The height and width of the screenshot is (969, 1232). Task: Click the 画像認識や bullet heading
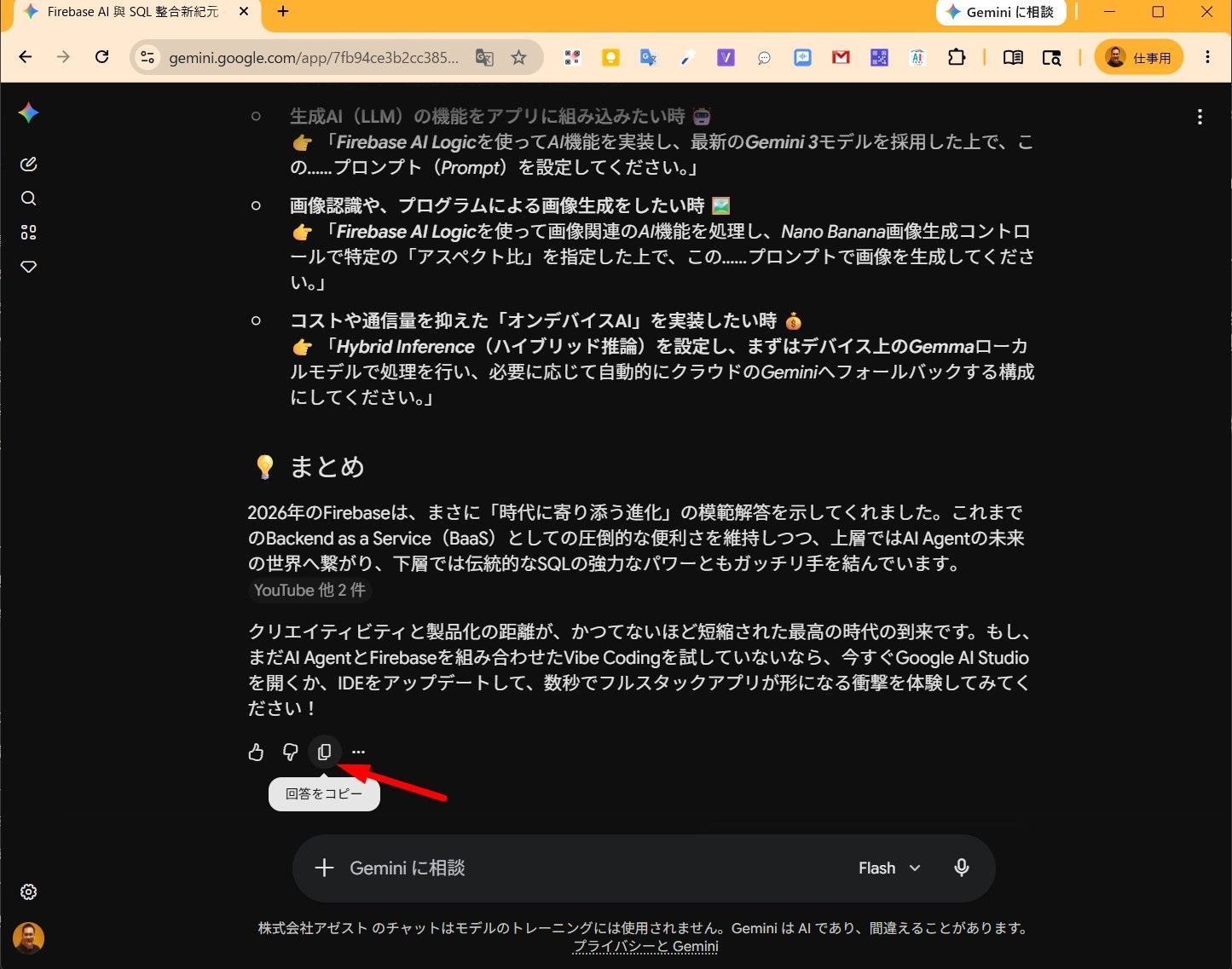coord(510,205)
